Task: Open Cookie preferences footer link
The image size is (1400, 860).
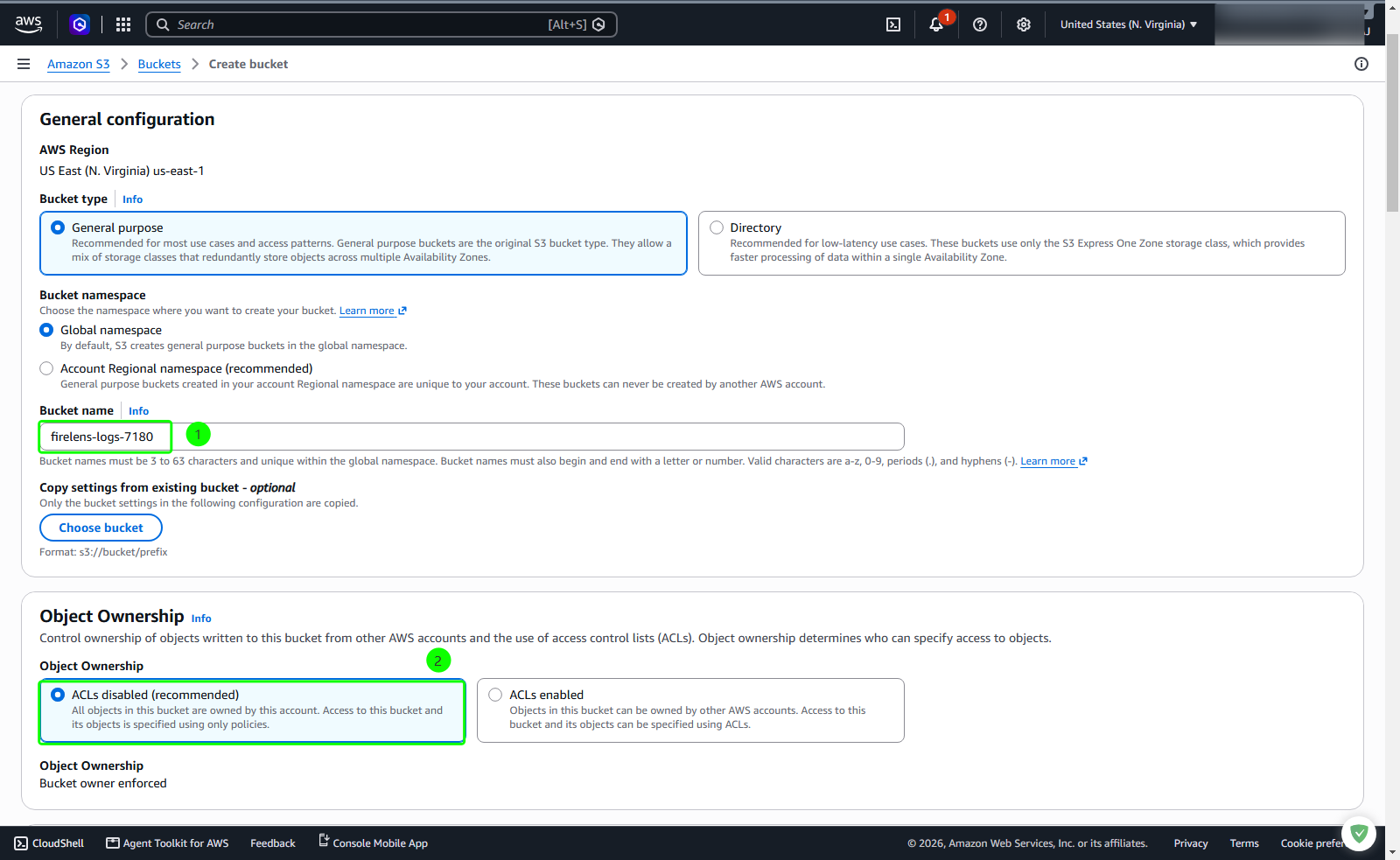Action: click(1313, 843)
